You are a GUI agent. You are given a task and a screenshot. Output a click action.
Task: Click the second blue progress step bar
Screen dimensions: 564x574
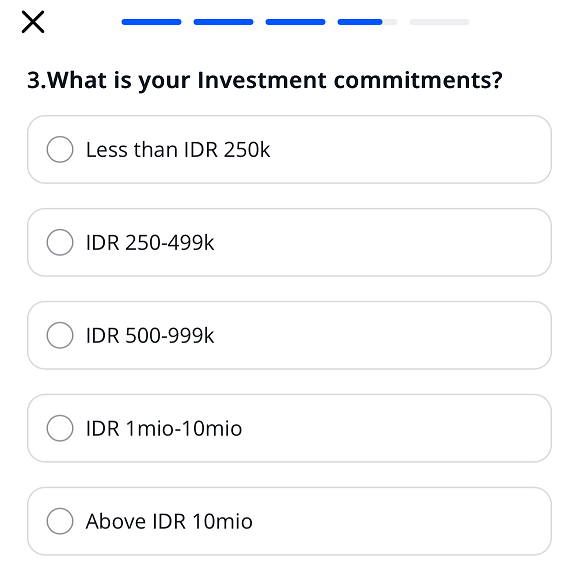click(x=223, y=22)
